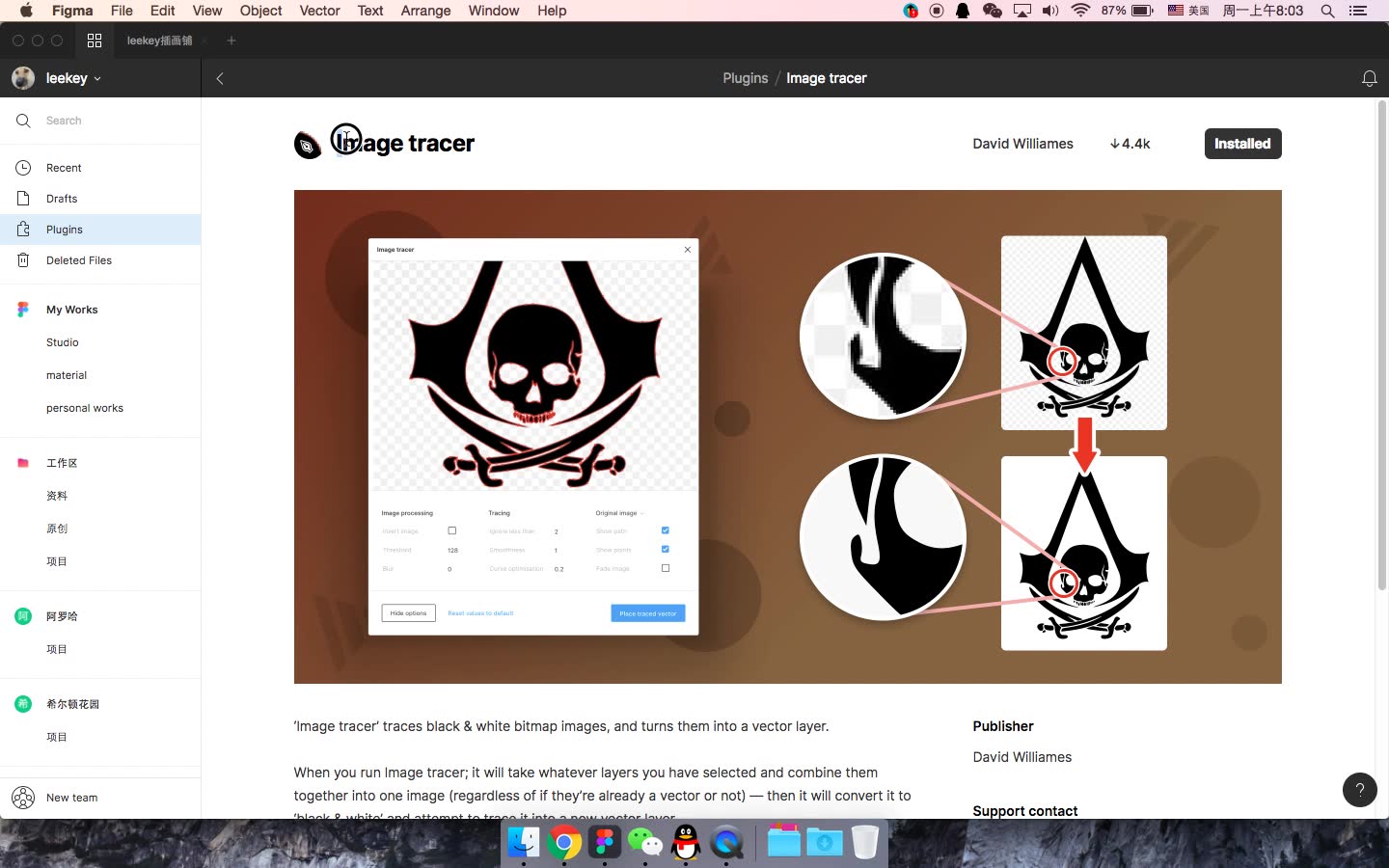Open the Help menu
This screenshot has width=1389, height=868.
point(552,11)
